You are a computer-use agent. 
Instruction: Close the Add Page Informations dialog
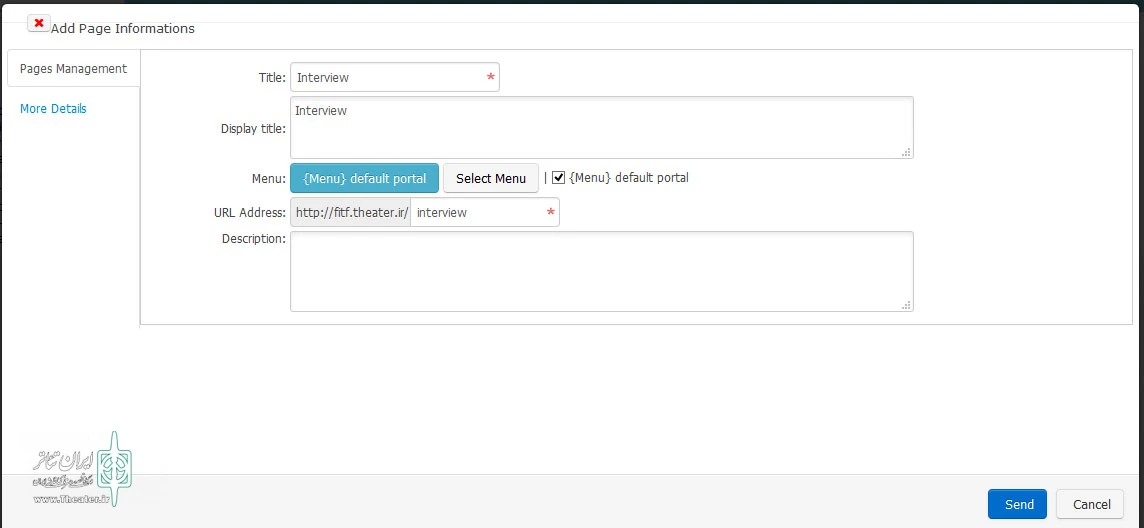[39, 23]
